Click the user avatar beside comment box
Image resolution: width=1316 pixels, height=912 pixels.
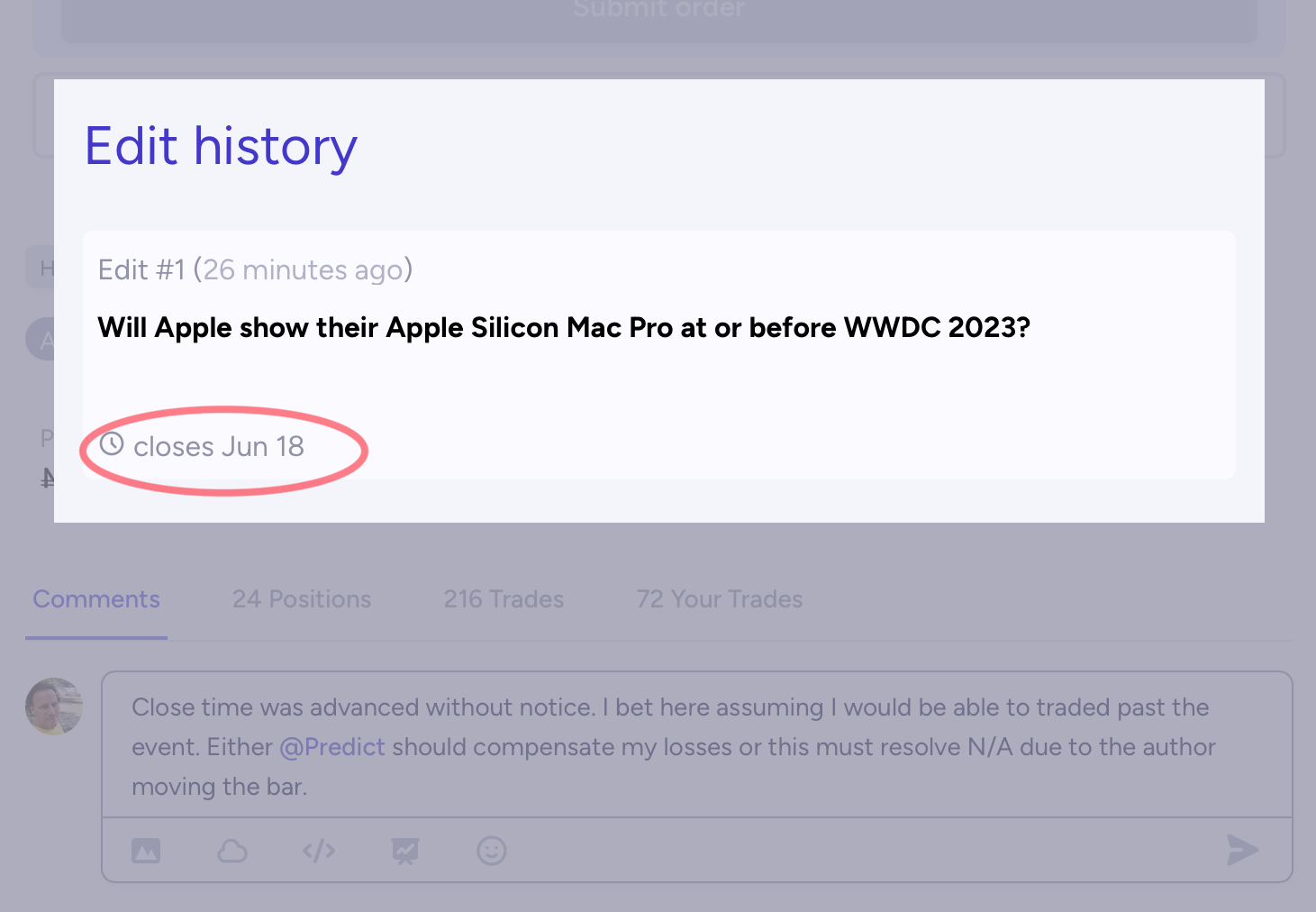pos(54,706)
